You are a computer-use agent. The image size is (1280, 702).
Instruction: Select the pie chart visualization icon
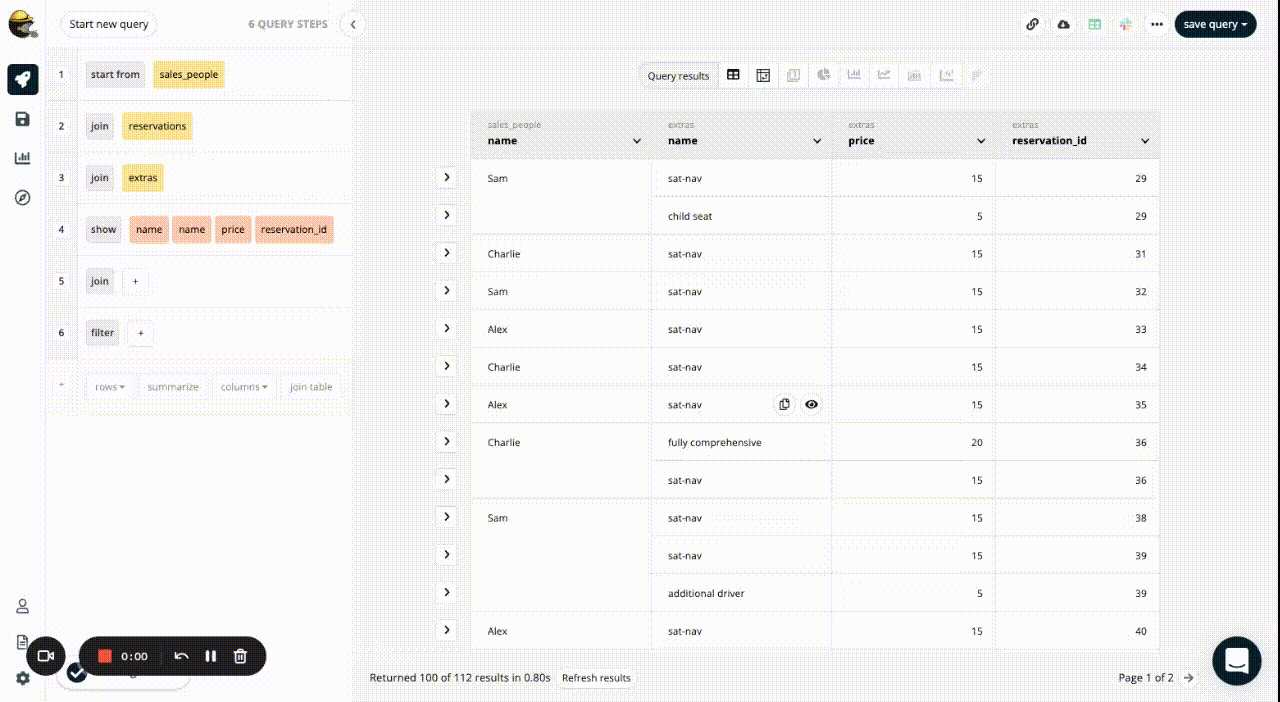pyautogui.click(x=824, y=75)
